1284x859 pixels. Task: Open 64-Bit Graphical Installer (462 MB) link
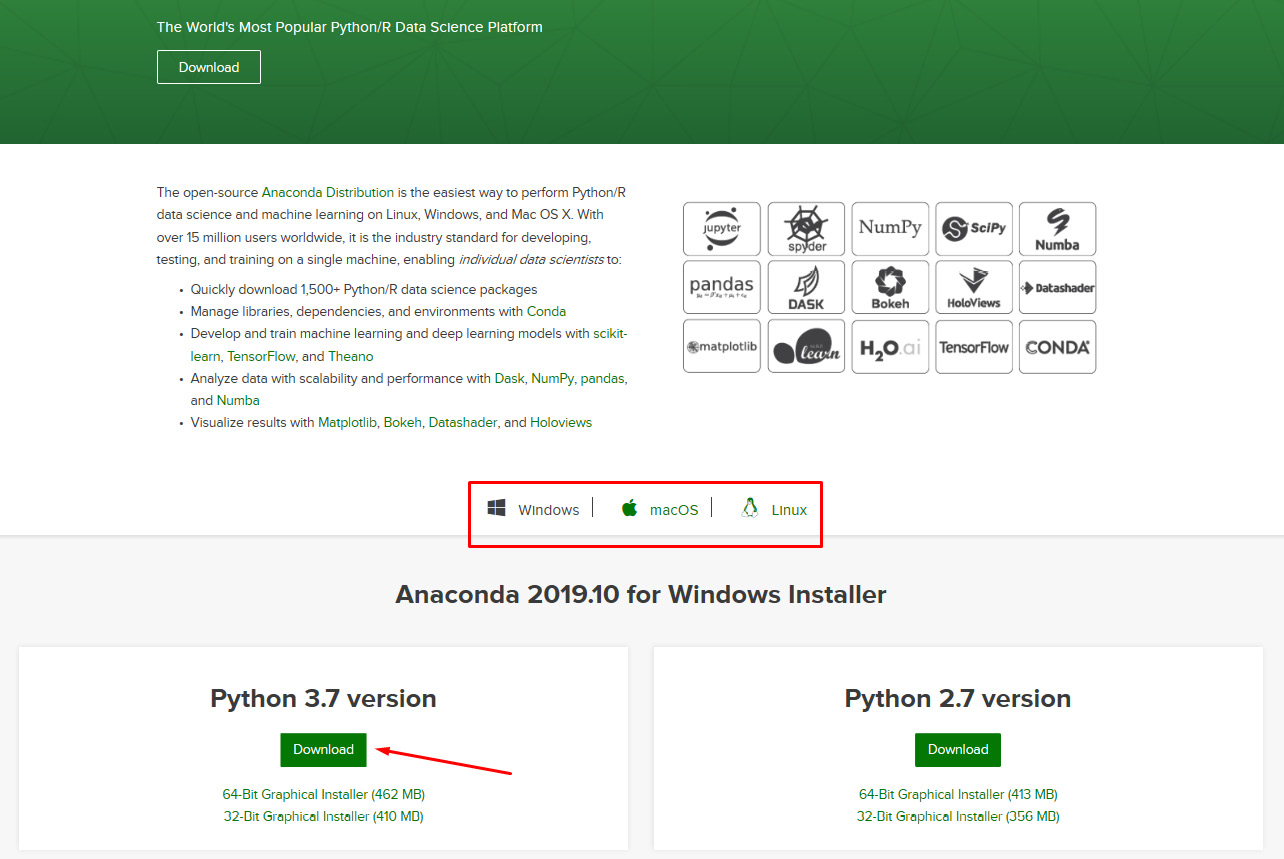(323, 794)
